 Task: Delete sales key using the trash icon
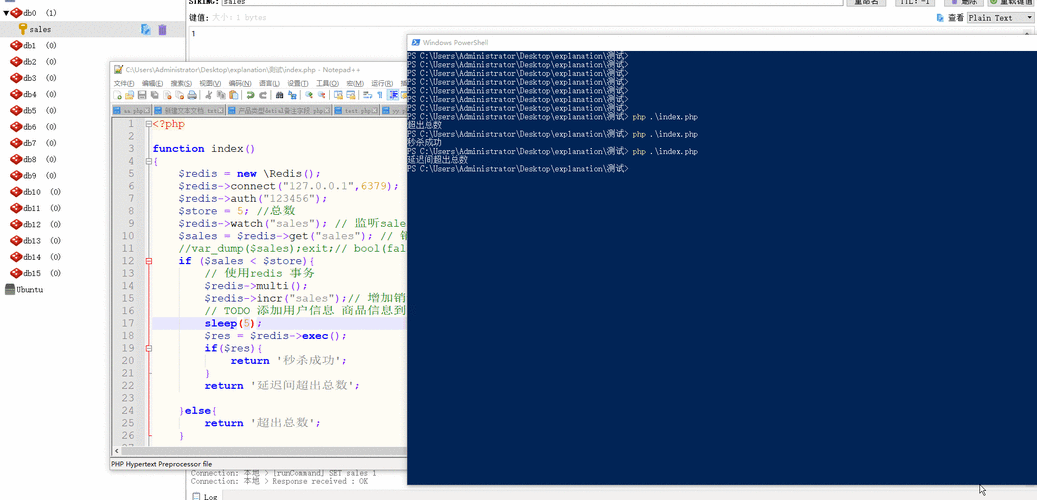(x=162, y=29)
